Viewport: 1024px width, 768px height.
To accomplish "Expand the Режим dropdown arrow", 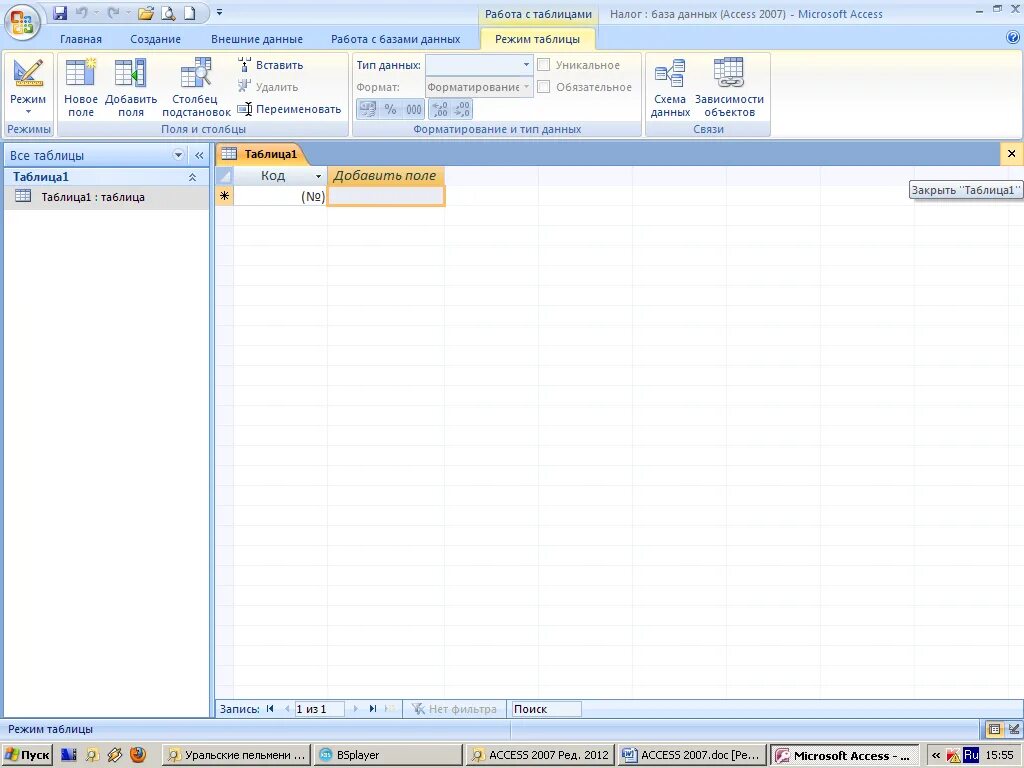I will 28,112.
